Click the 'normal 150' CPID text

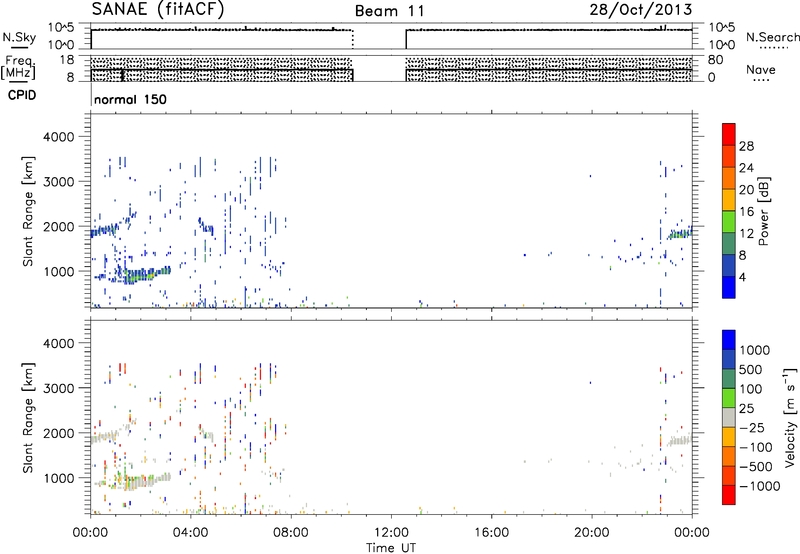[130, 99]
